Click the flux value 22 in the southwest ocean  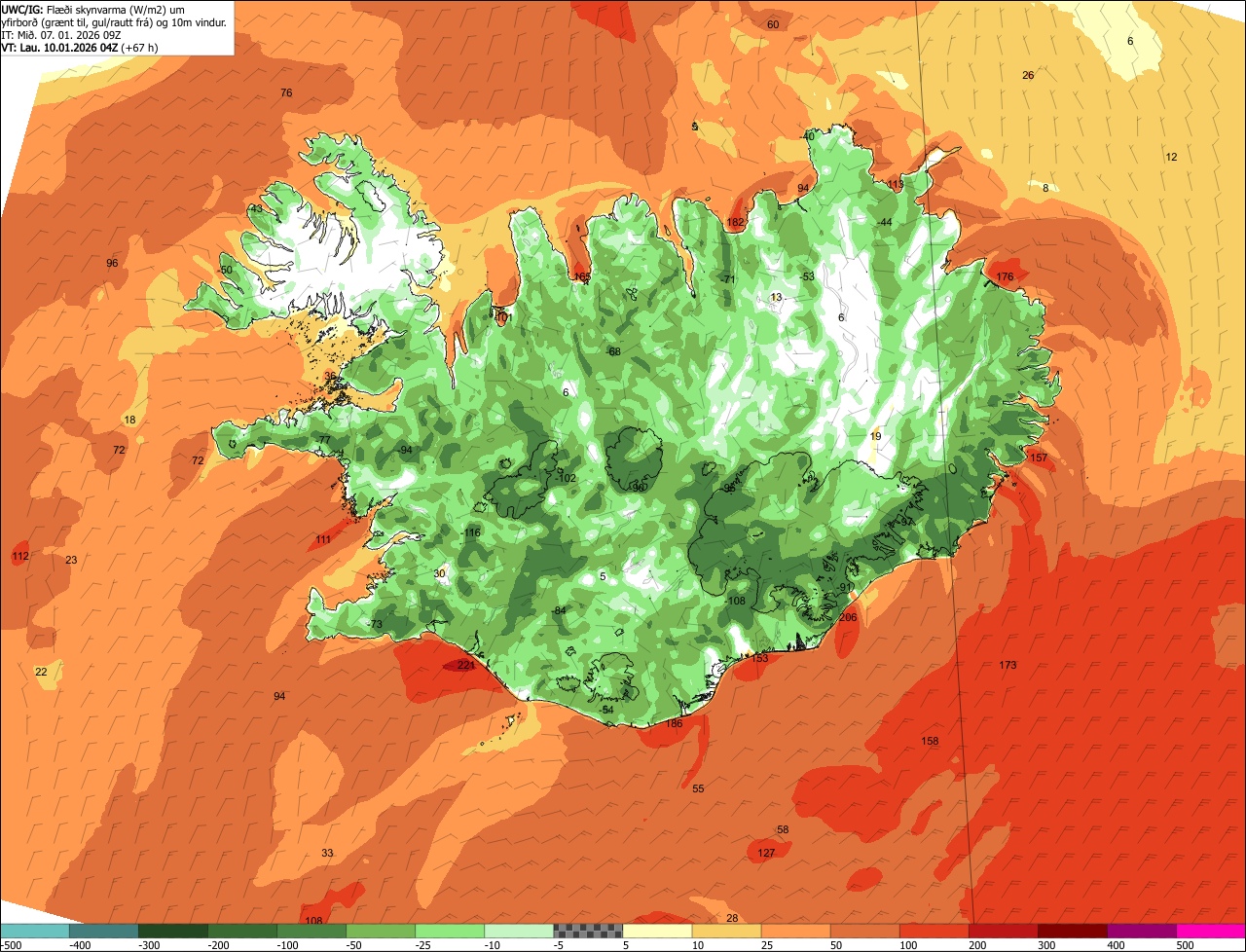click(41, 673)
